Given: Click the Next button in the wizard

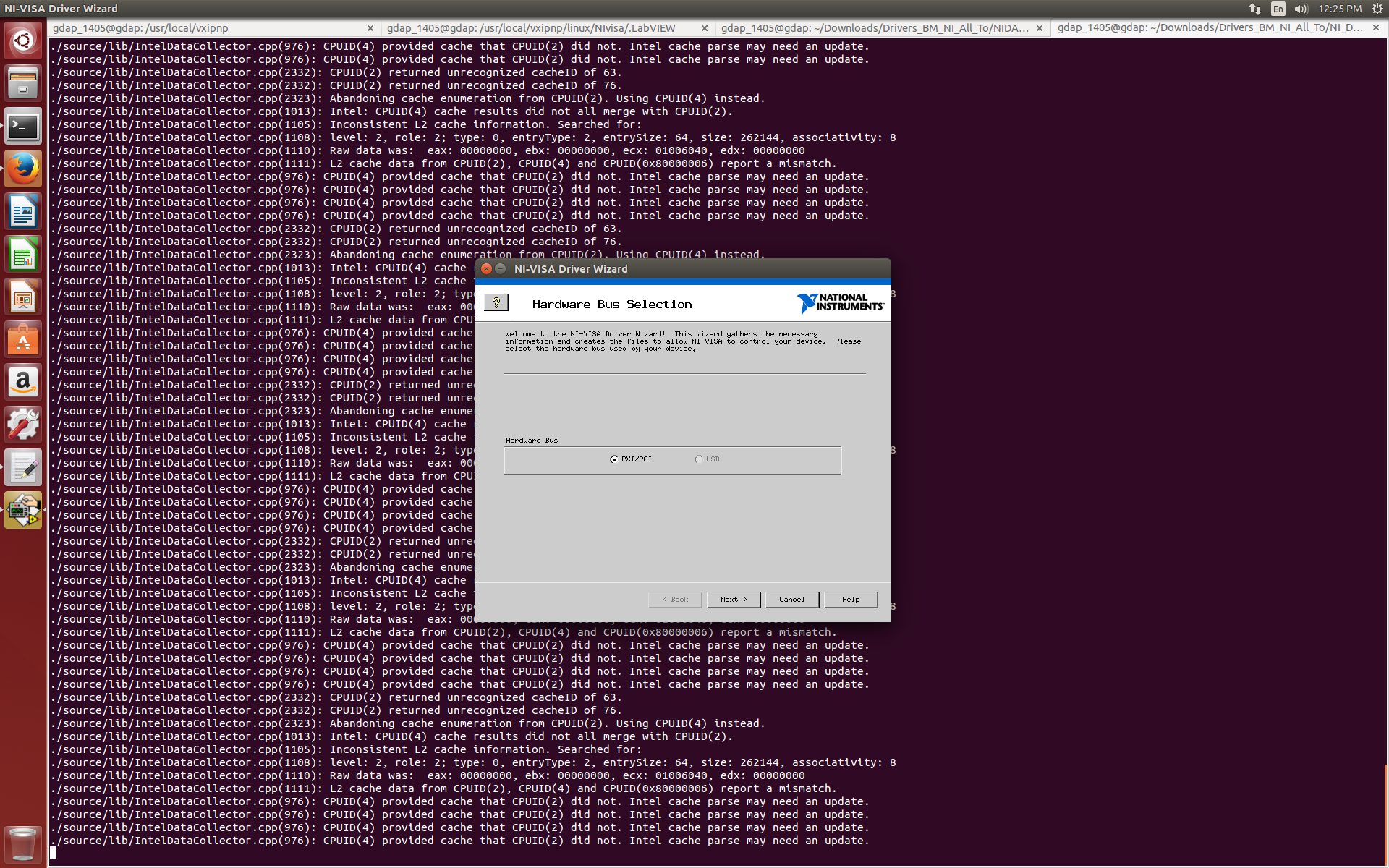Looking at the screenshot, I should (x=734, y=600).
